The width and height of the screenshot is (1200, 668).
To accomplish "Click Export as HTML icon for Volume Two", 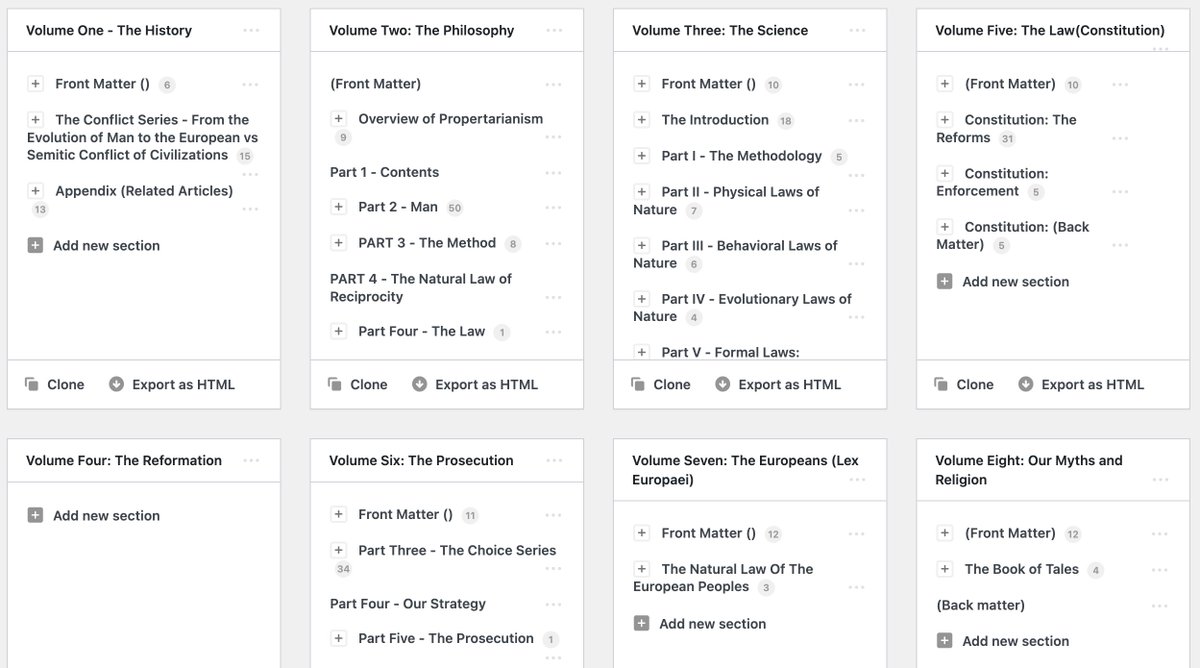I will click(x=419, y=385).
